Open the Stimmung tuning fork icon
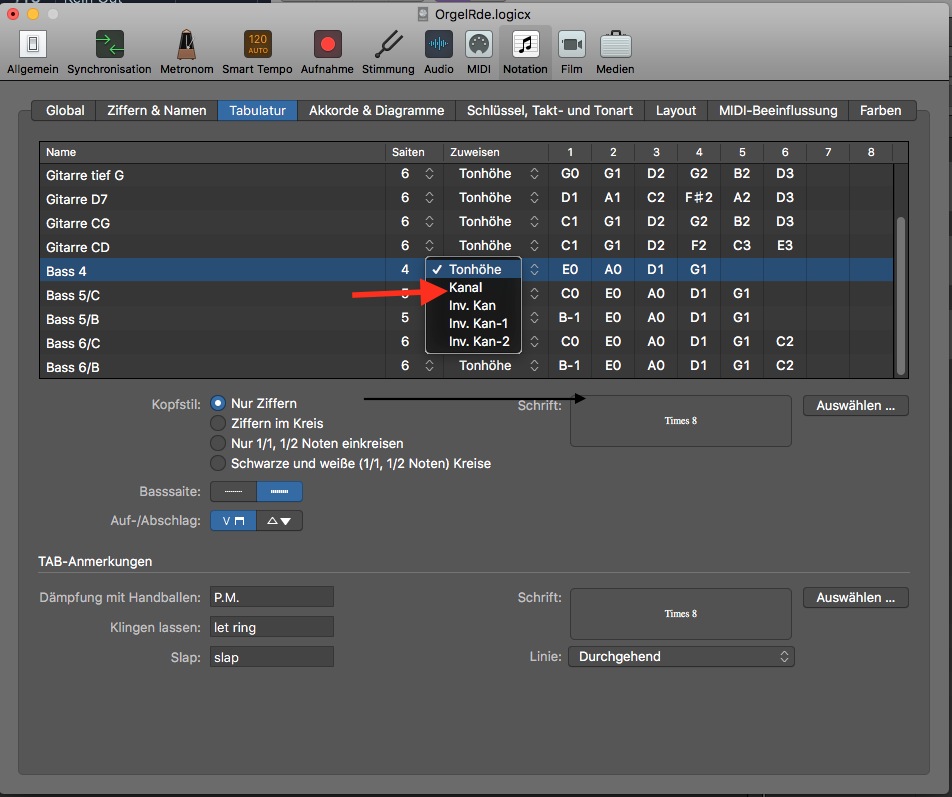952x797 pixels. tap(388, 45)
